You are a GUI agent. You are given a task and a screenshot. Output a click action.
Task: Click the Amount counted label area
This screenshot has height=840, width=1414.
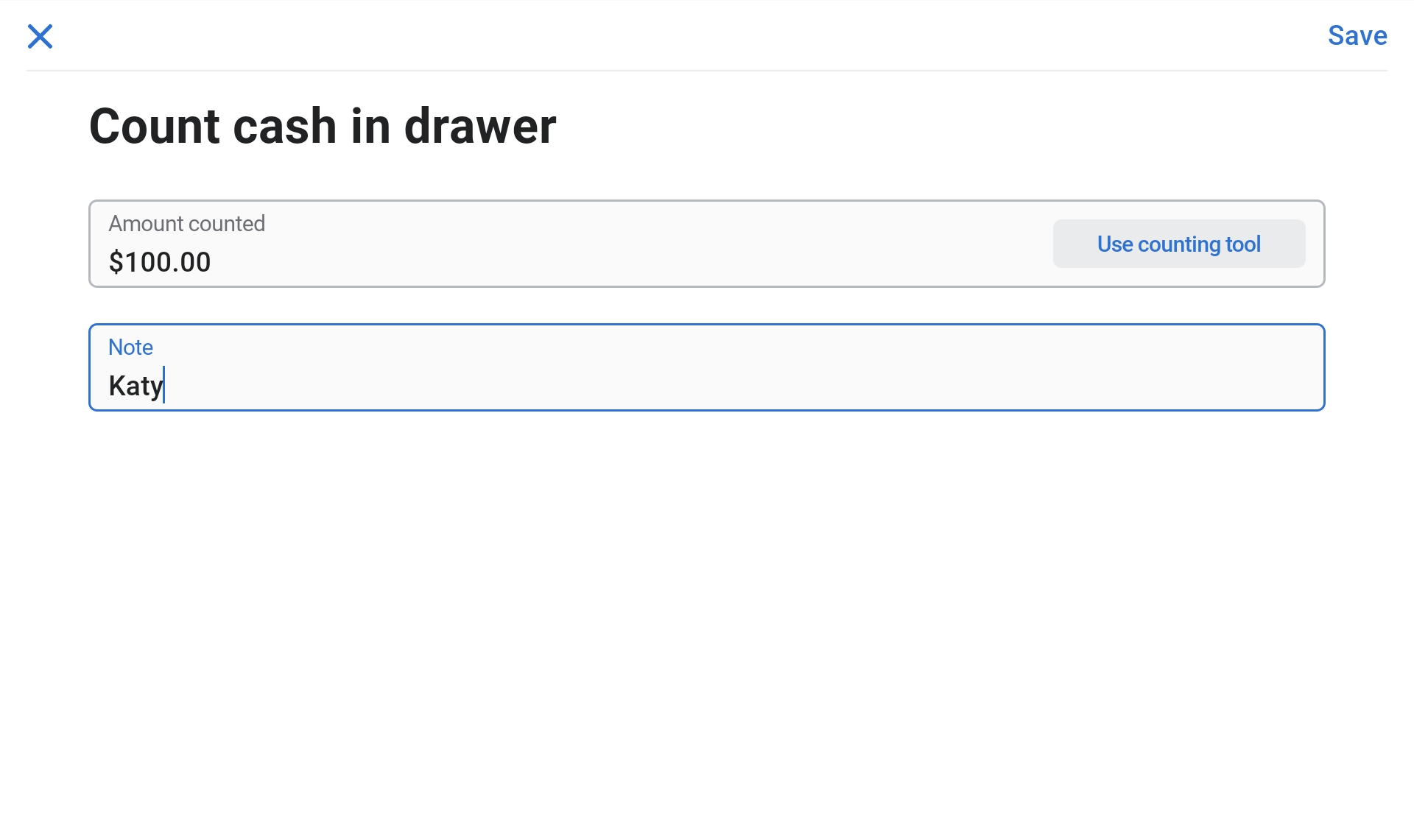pos(187,223)
